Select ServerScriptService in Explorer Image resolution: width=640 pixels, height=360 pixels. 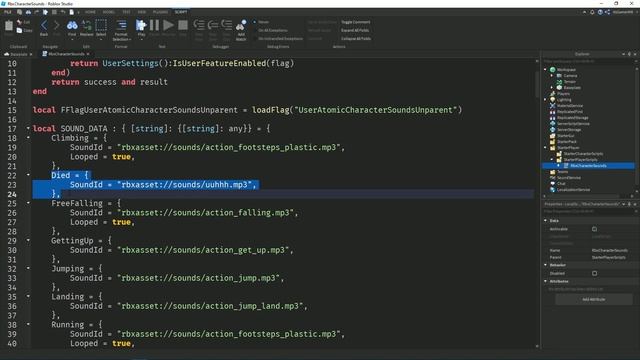pos(573,124)
